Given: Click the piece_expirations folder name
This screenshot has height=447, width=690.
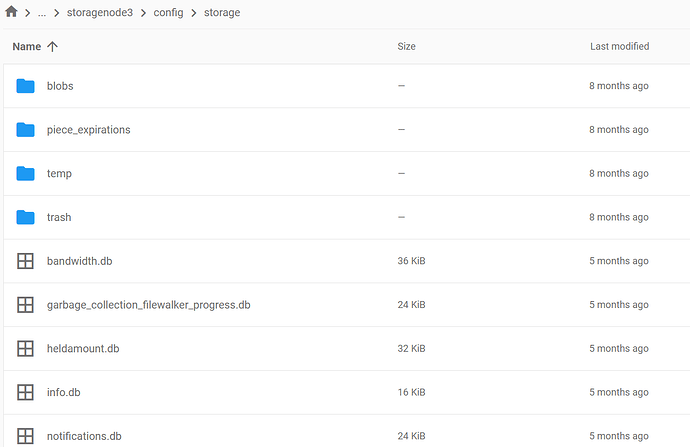Looking at the screenshot, I should [x=88, y=130].
